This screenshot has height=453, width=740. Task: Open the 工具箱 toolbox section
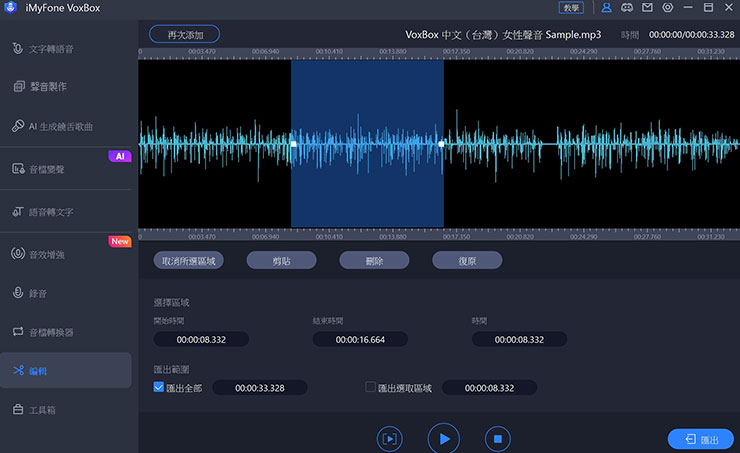(66, 410)
